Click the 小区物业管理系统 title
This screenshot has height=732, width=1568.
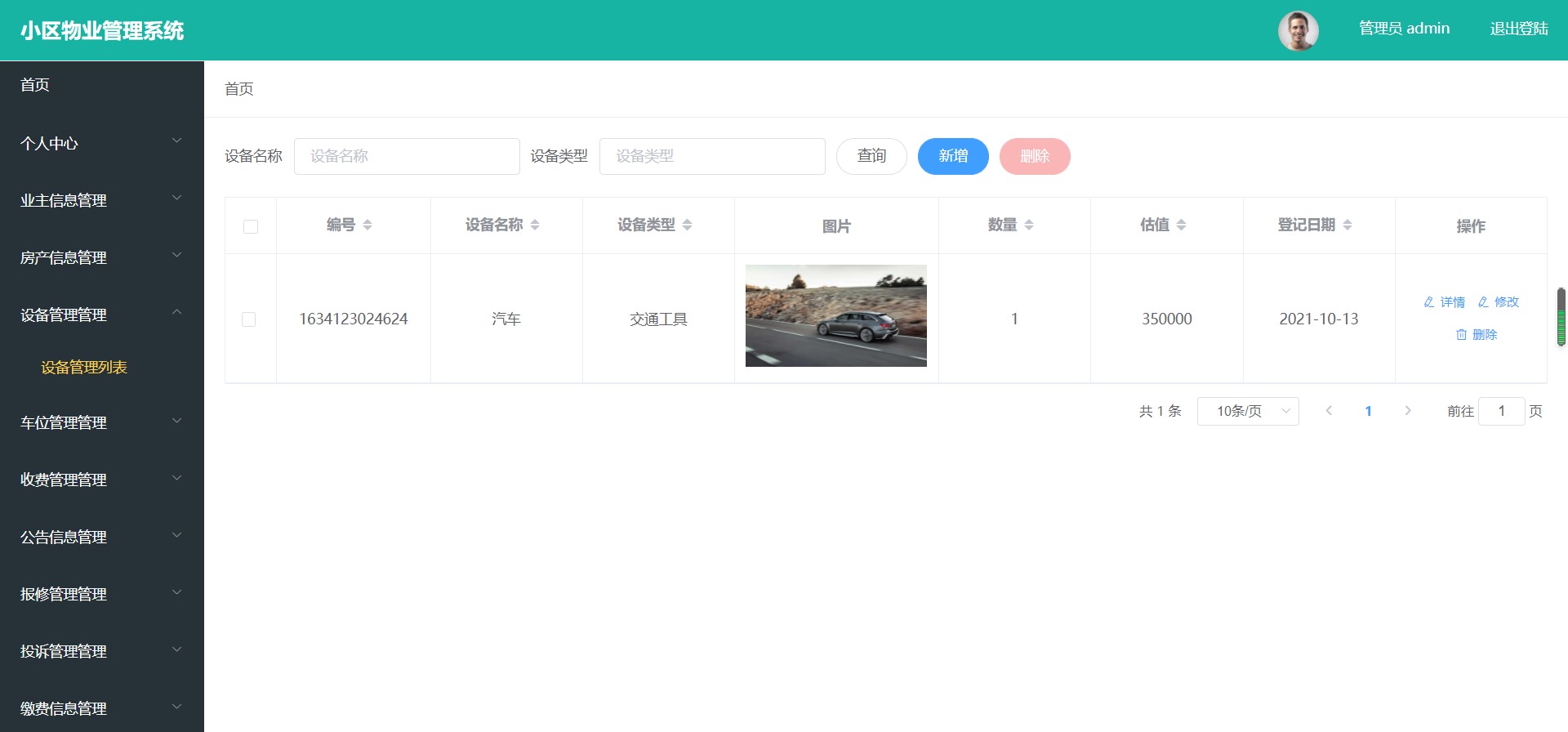pos(102,31)
